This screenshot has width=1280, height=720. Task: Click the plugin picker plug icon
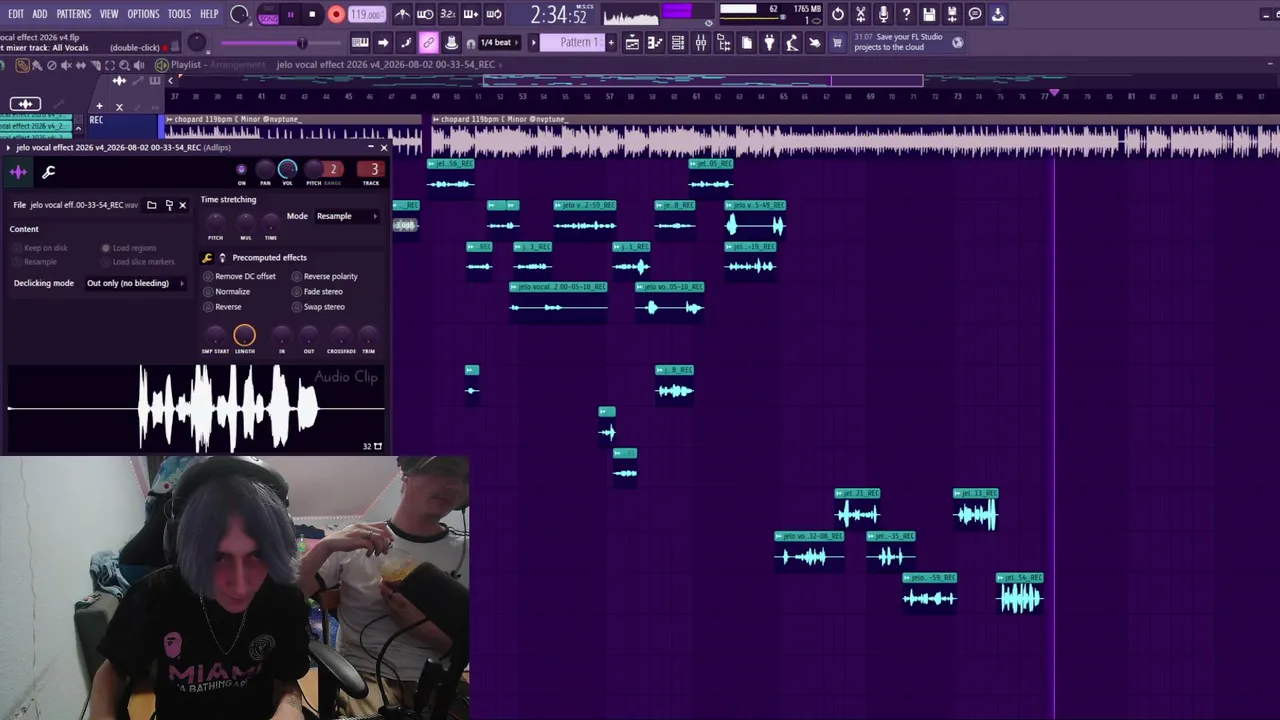[x=769, y=43]
